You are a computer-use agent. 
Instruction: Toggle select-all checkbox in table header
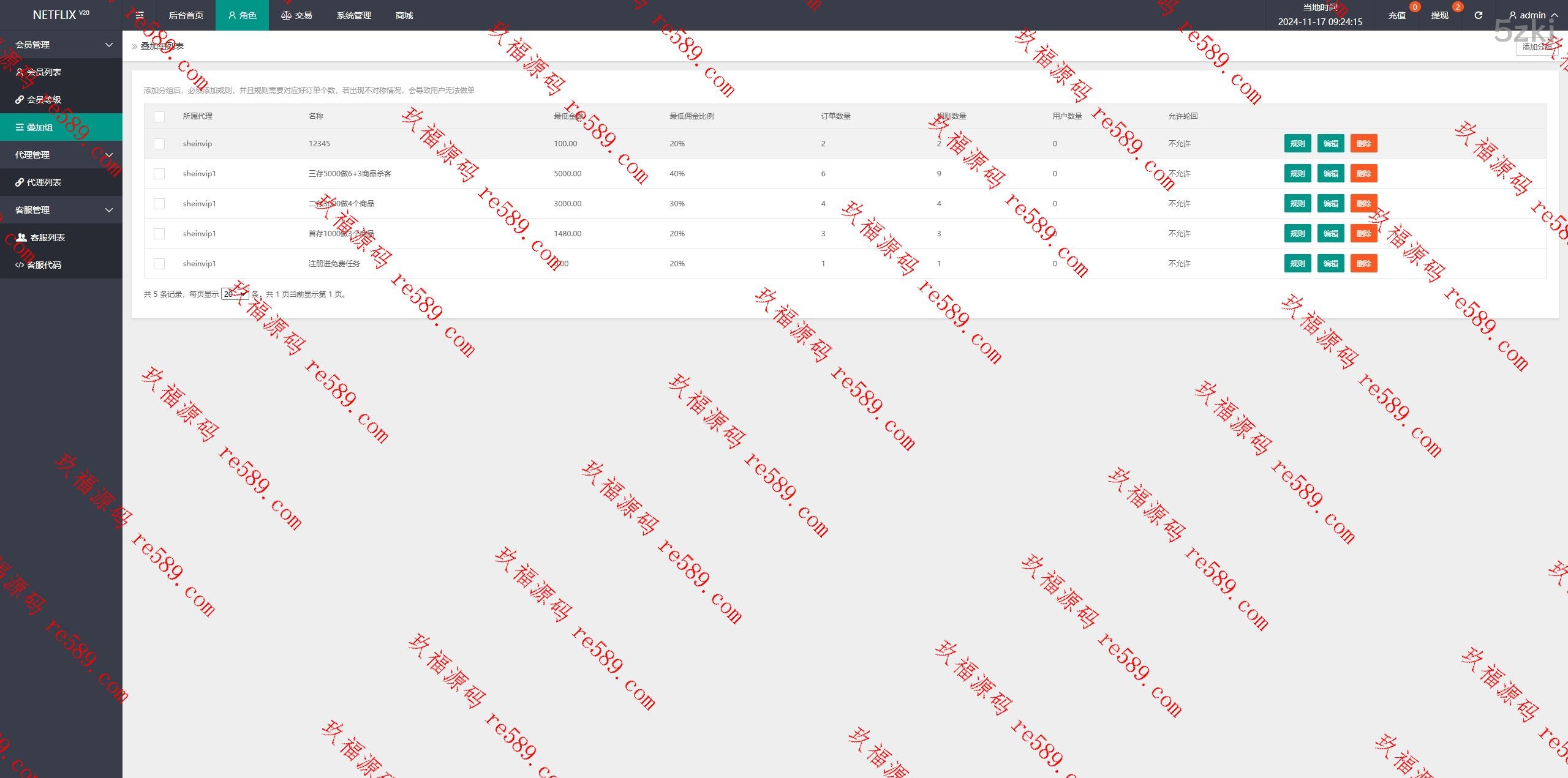coord(159,116)
